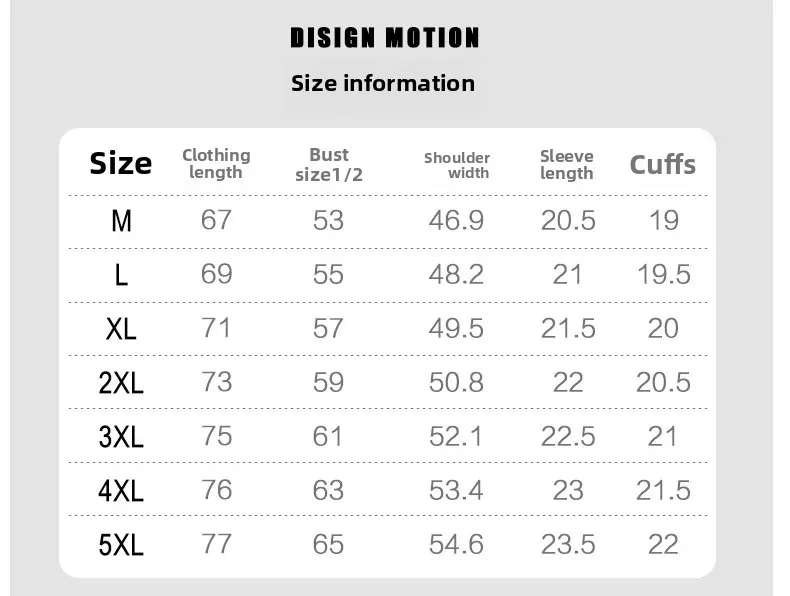This screenshot has height=596, width=790.
Task: Click shoulder width value 46.9
Action: [456, 220]
